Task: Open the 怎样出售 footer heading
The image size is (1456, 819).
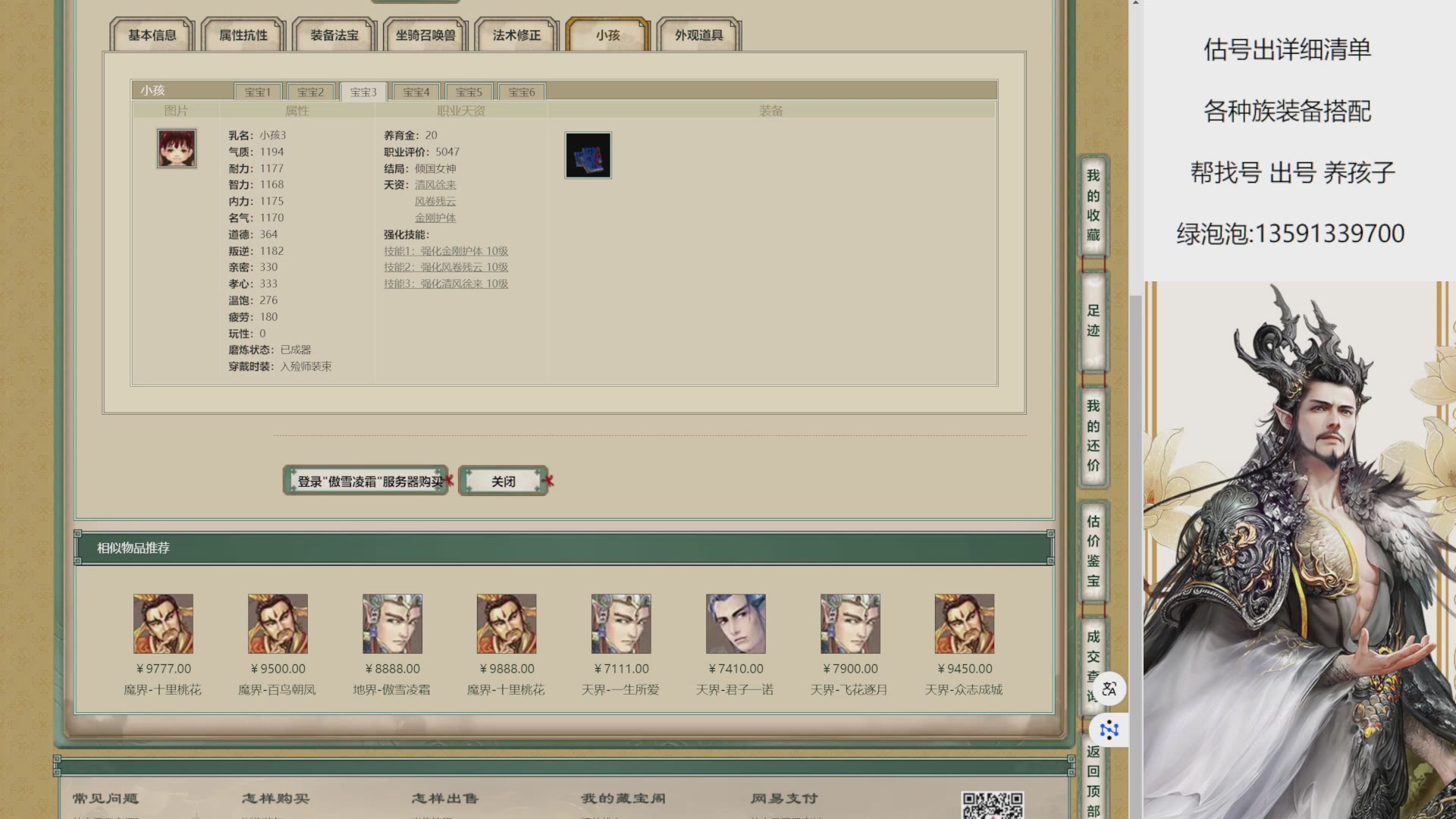Action: [x=445, y=798]
